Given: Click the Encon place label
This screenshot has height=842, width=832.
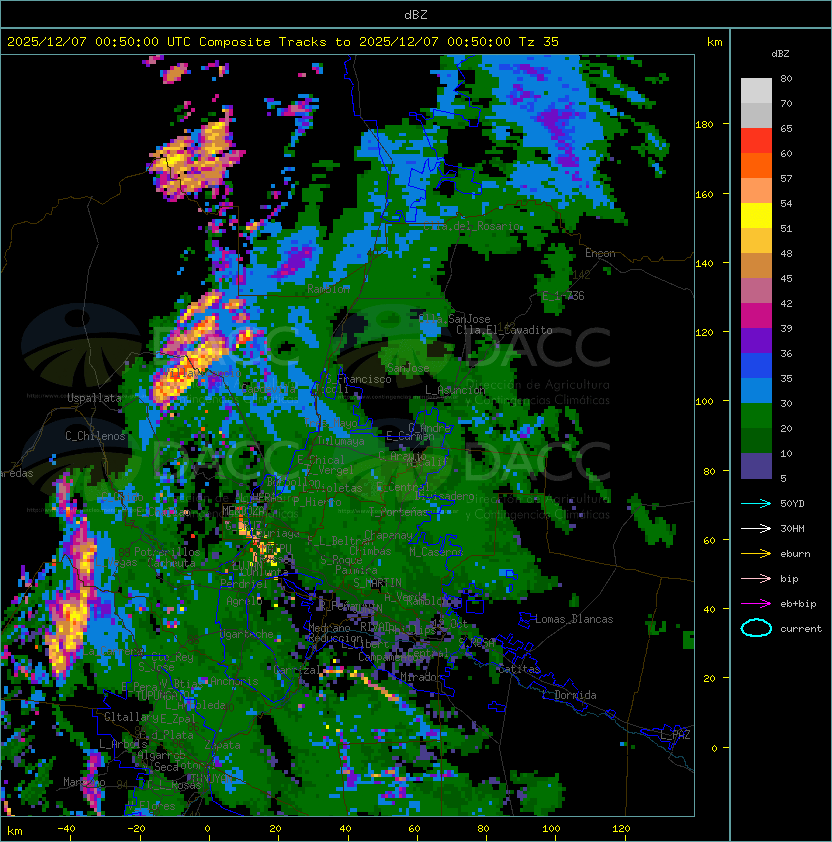Looking at the screenshot, I should (600, 253).
